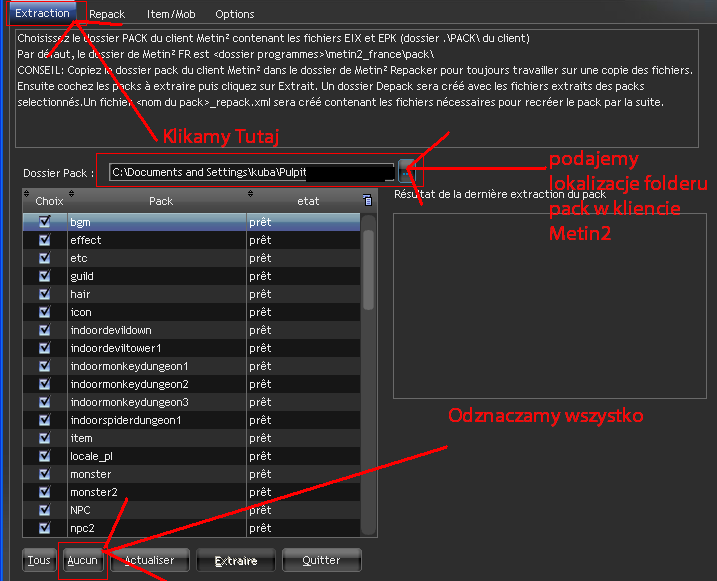This screenshot has height=581, width=717.
Task: Select the effect pack name
Action: 86,240
